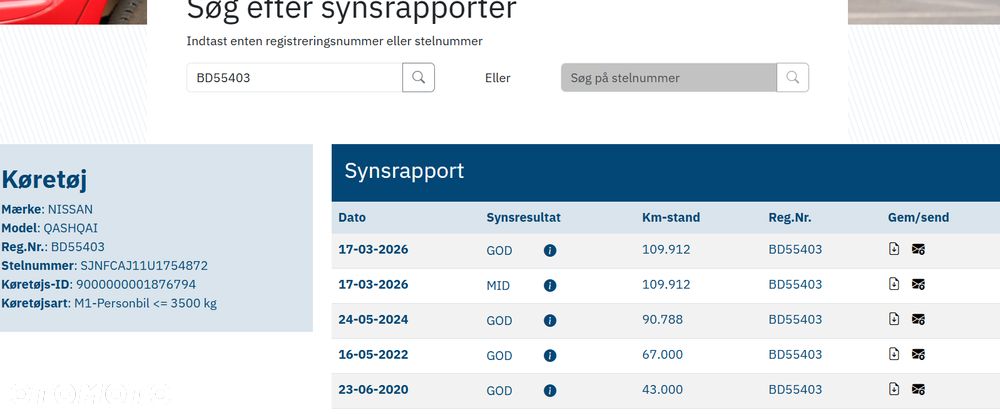Image resolution: width=1000 pixels, height=414 pixels.
Task: Show info for first 17-03-2026 GOD result
Action: click(550, 250)
